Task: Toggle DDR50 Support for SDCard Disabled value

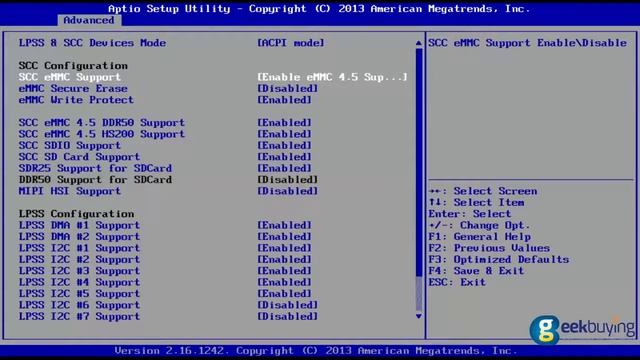Action: (287, 180)
